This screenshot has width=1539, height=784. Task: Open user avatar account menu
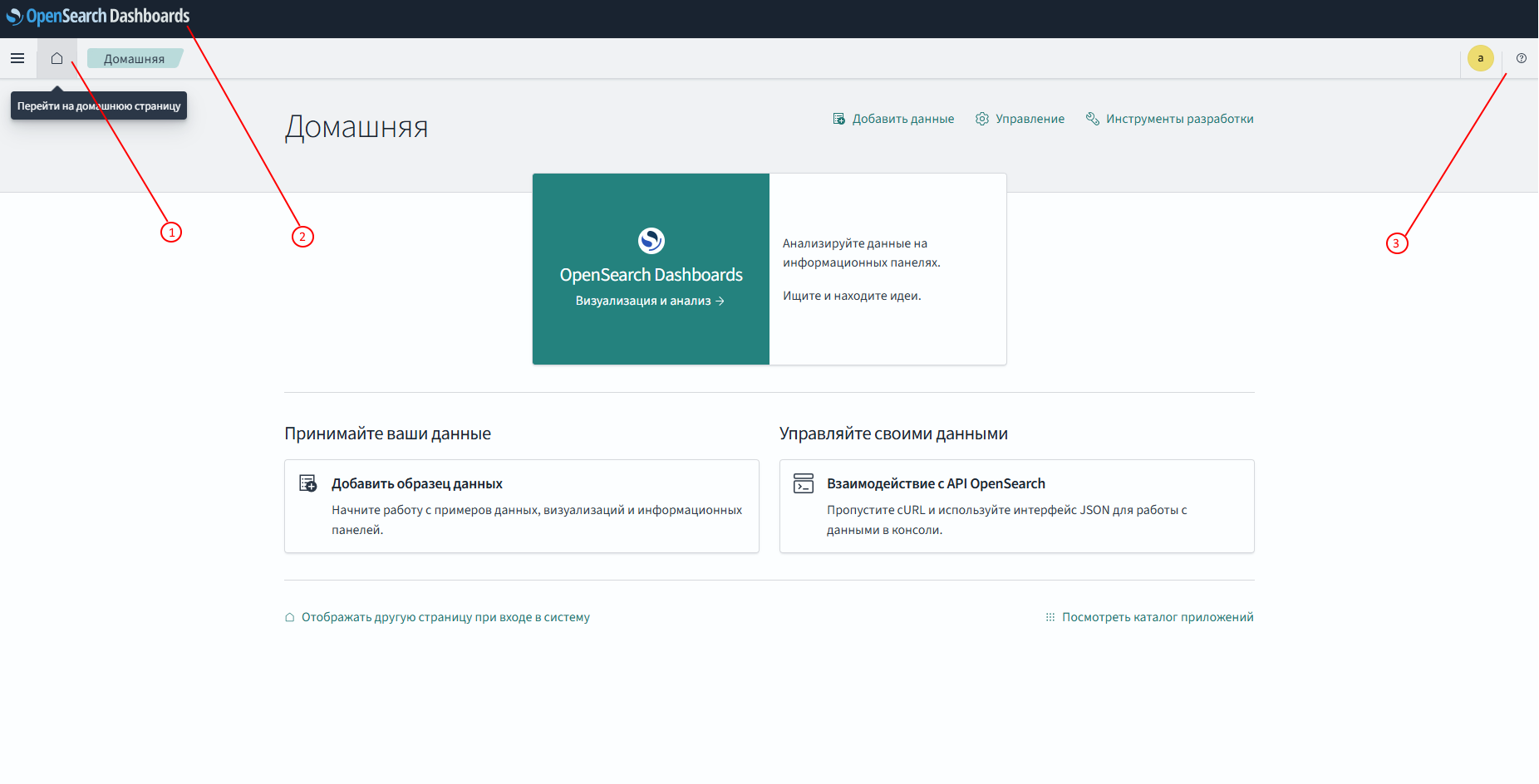point(1480,58)
